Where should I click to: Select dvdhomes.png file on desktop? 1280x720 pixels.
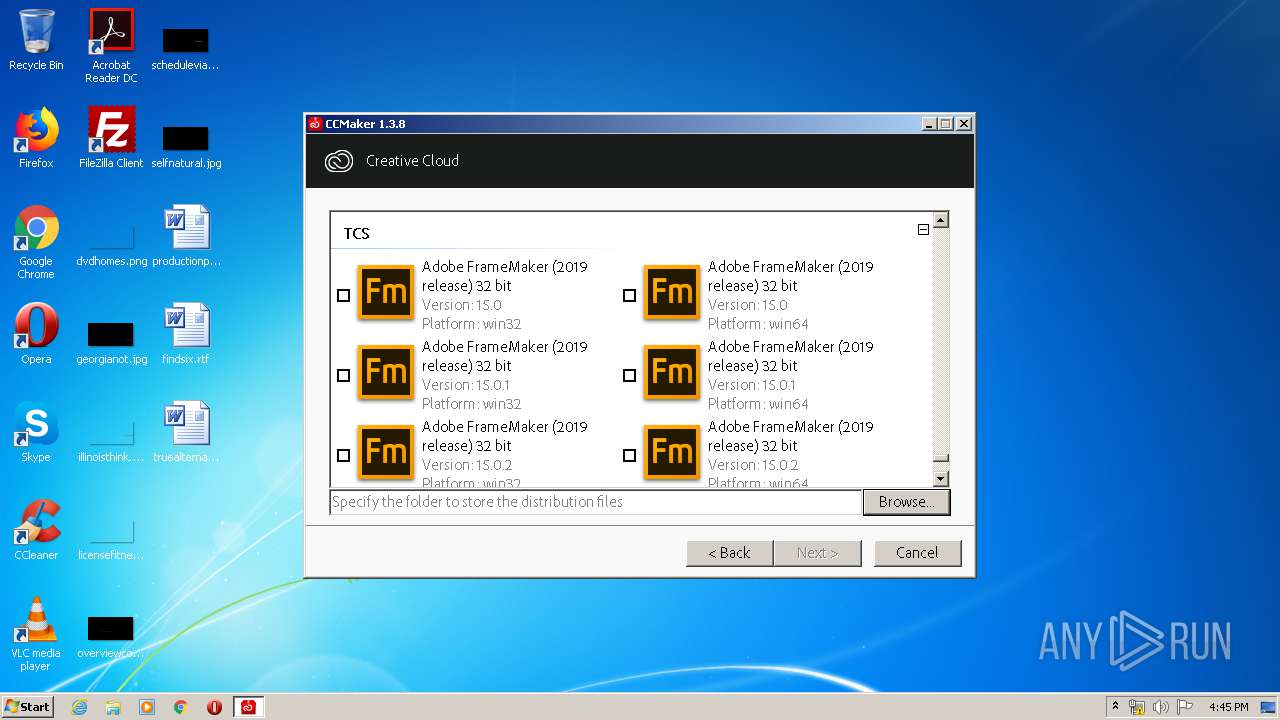(x=111, y=243)
